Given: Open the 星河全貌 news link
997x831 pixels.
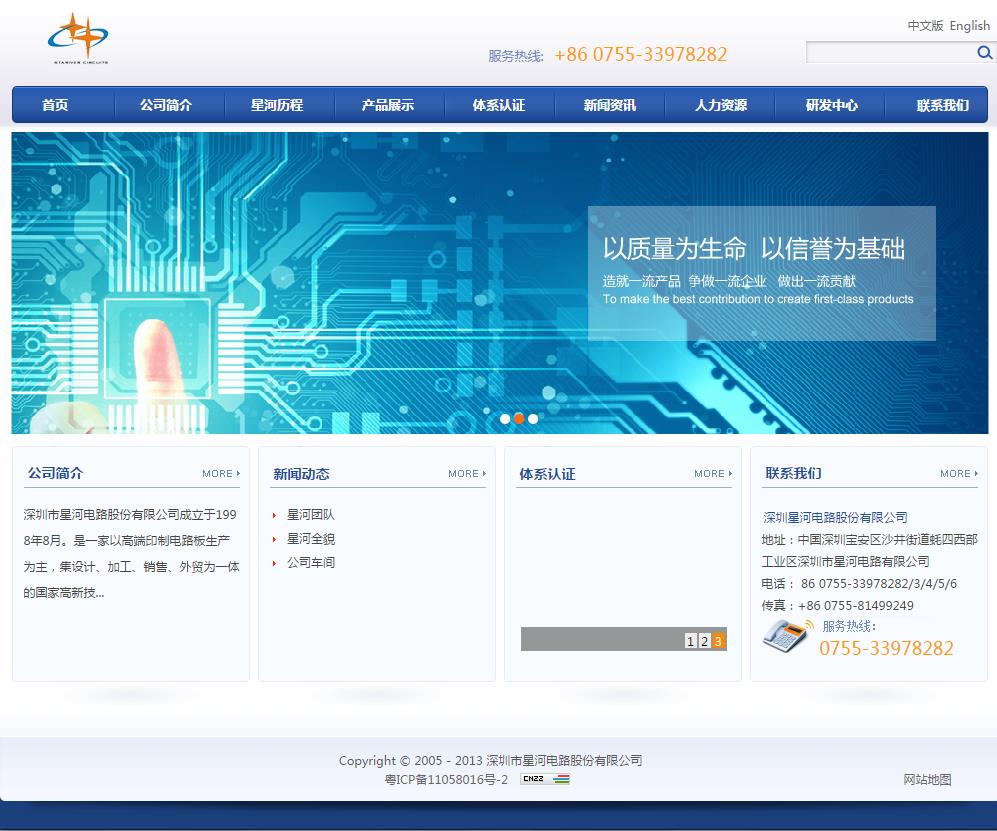Looking at the screenshot, I should pos(310,539).
